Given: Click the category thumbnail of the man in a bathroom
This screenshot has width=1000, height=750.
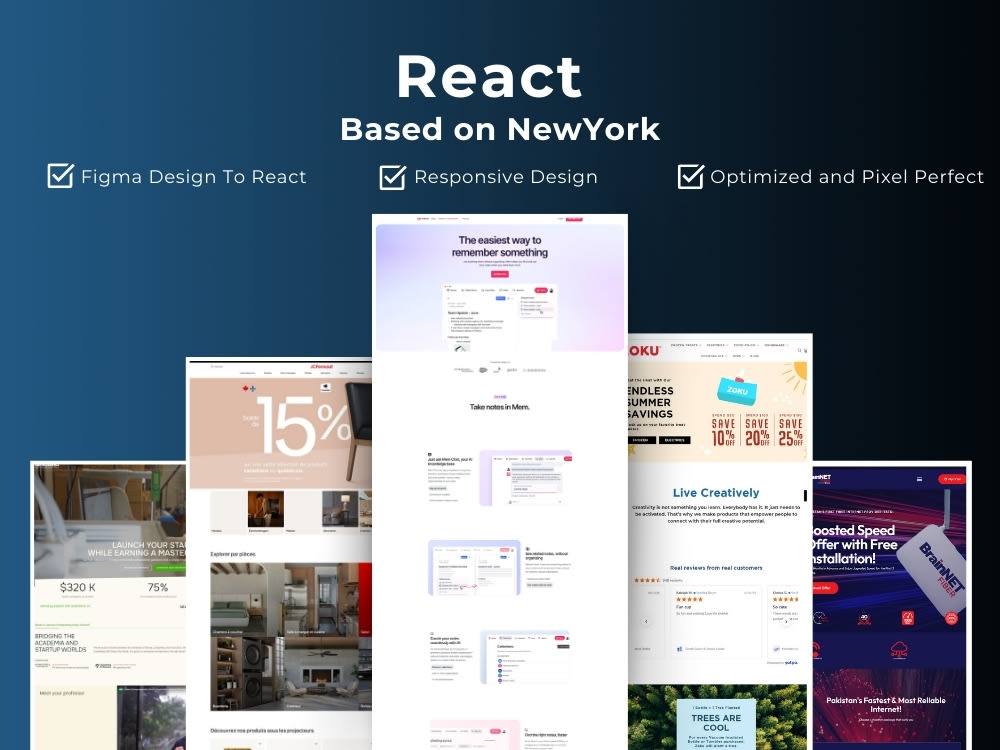Looking at the screenshot, I should pos(265,509).
